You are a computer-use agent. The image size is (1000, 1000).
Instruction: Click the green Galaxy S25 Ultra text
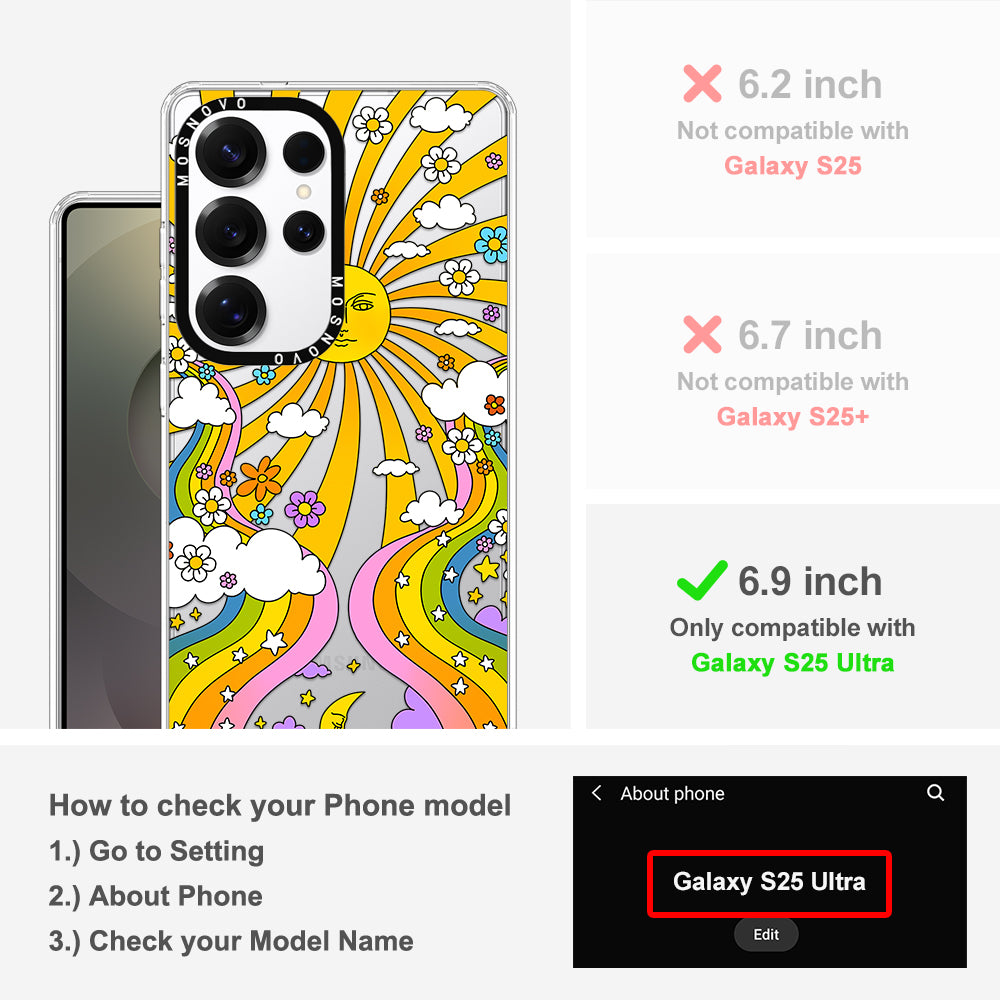pos(793,663)
